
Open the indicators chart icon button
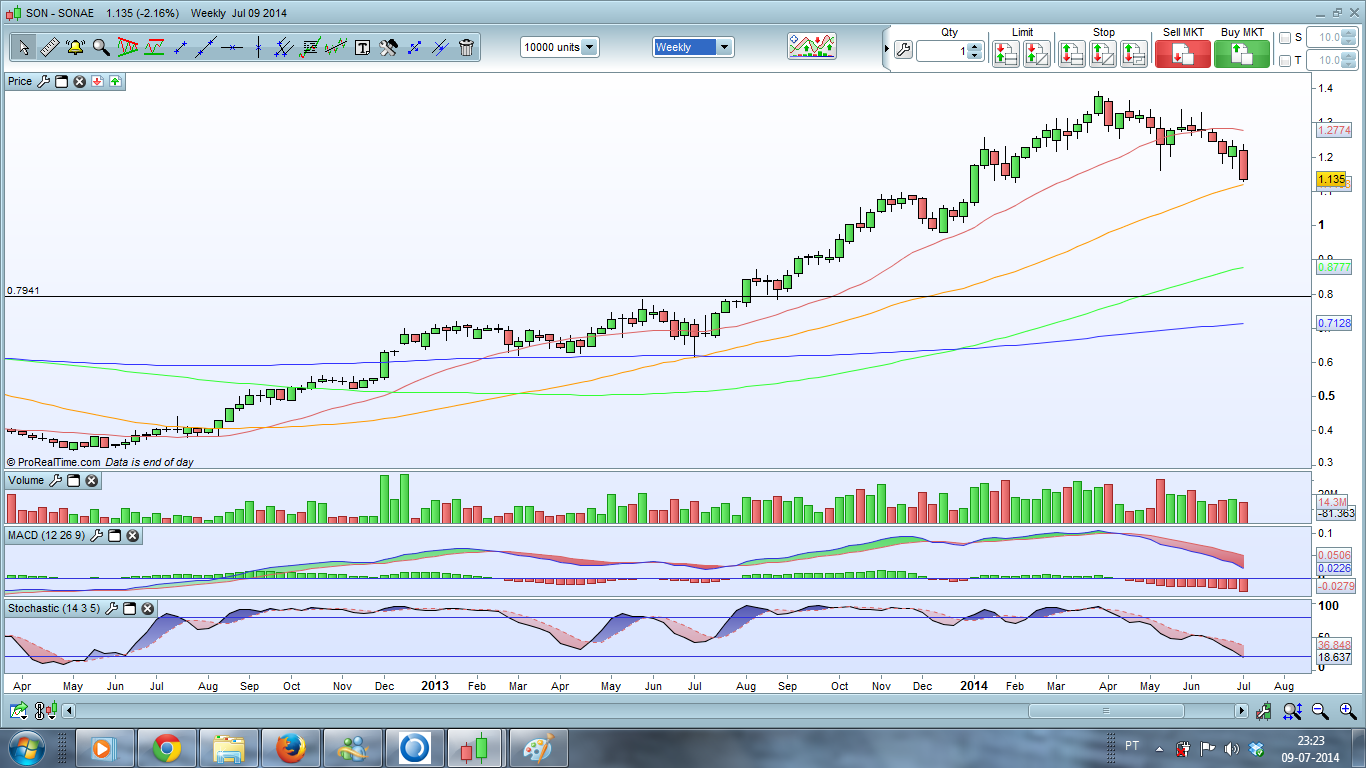pos(811,46)
